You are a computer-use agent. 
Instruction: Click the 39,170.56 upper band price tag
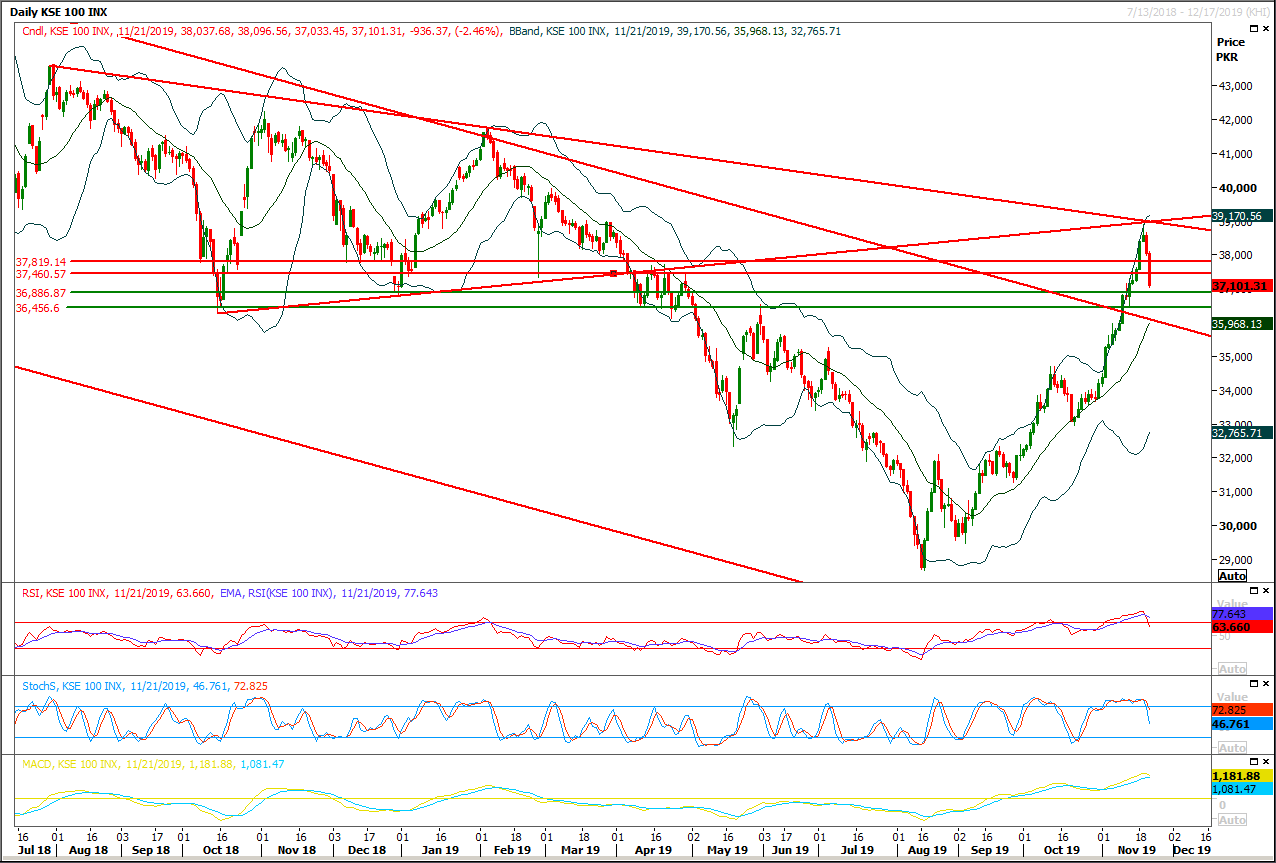pos(1242,216)
